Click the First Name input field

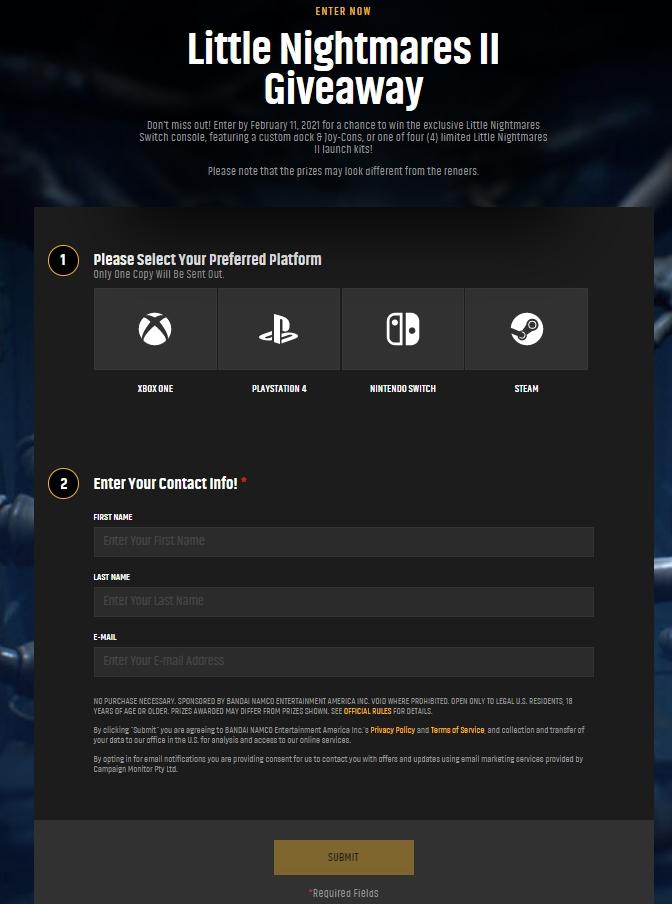[343, 541]
